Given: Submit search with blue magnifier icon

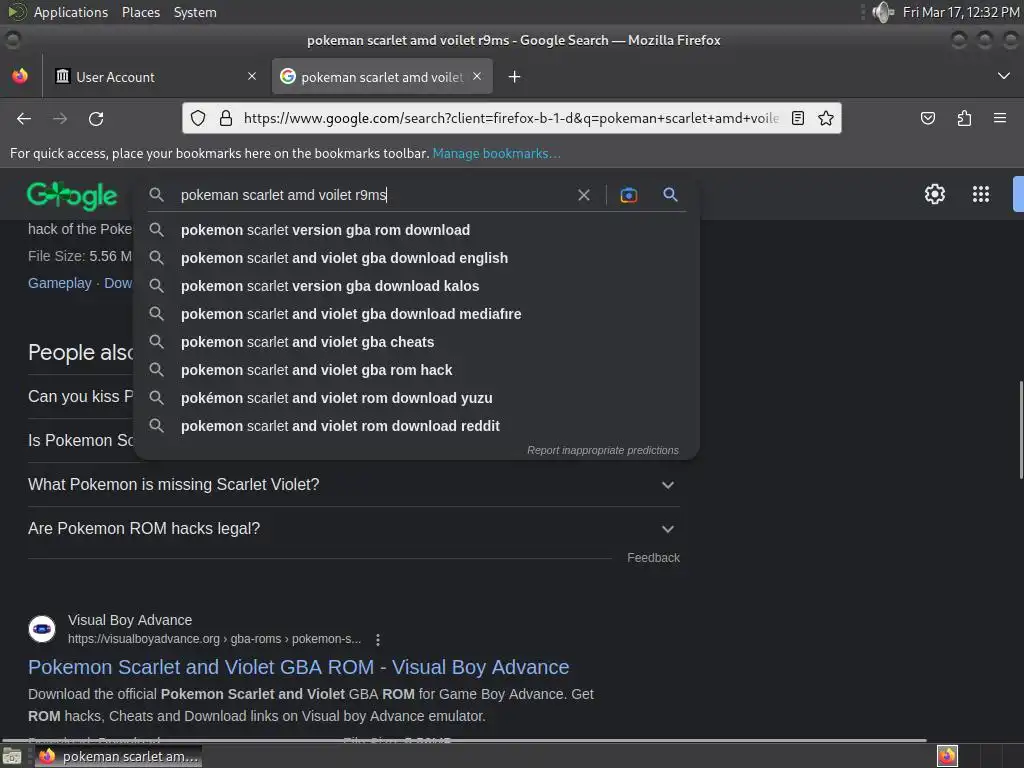Looking at the screenshot, I should pyautogui.click(x=670, y=195).
